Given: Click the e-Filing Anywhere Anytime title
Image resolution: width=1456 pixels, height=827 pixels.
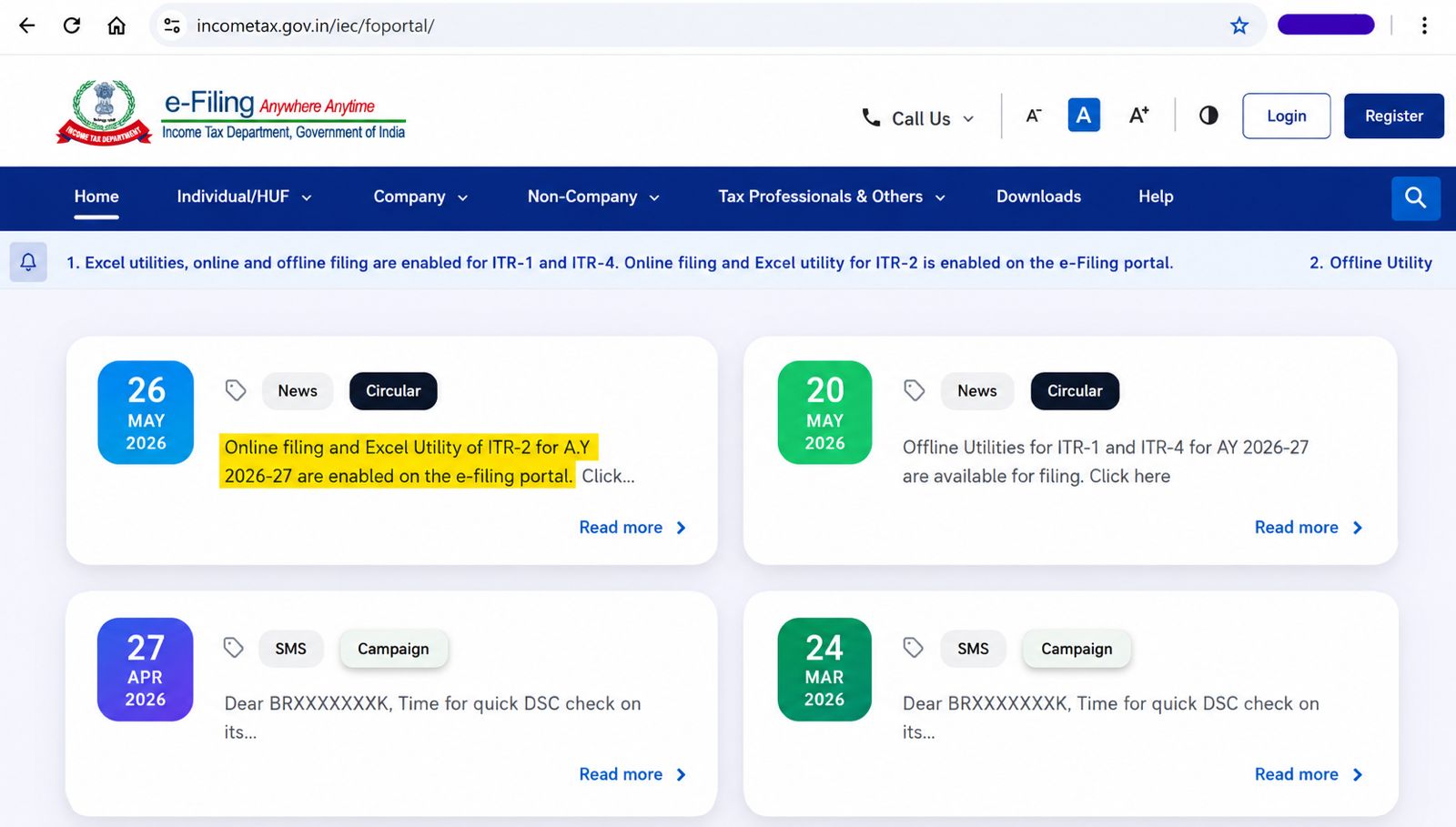Looking at the screenshot, I should [x=283, y=116].
